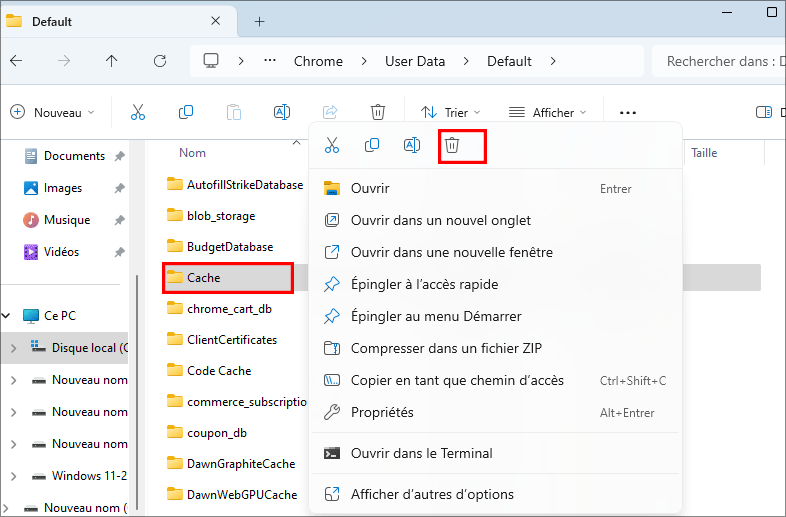Go up one folder level with the up arrow

pos(111,61)
